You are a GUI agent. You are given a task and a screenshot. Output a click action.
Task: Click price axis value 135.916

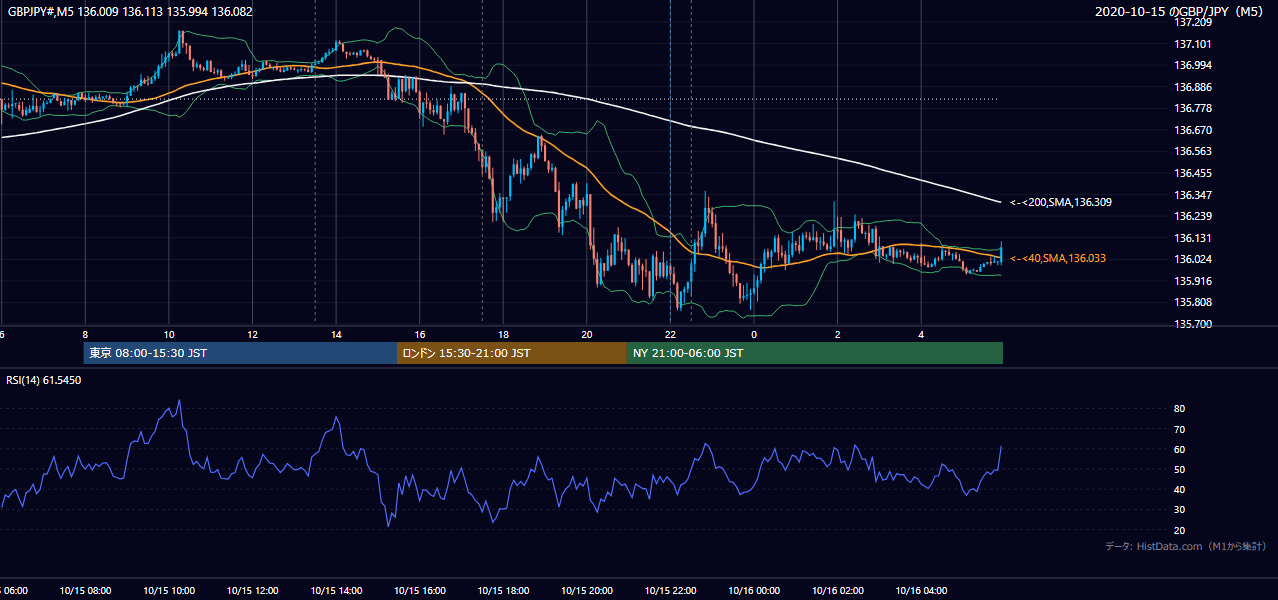click(1192, 281)
